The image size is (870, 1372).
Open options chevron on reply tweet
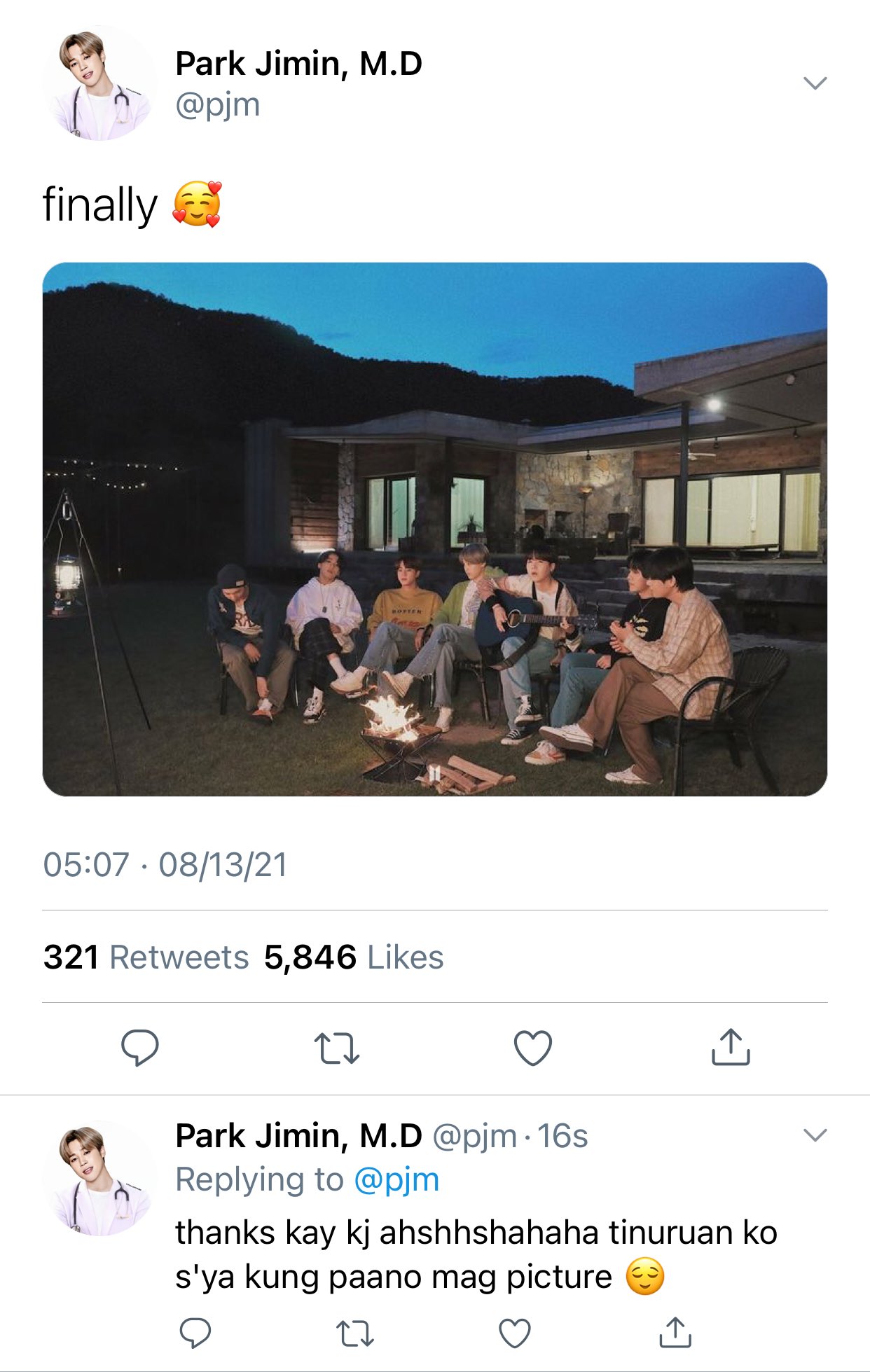[815, 1135]
